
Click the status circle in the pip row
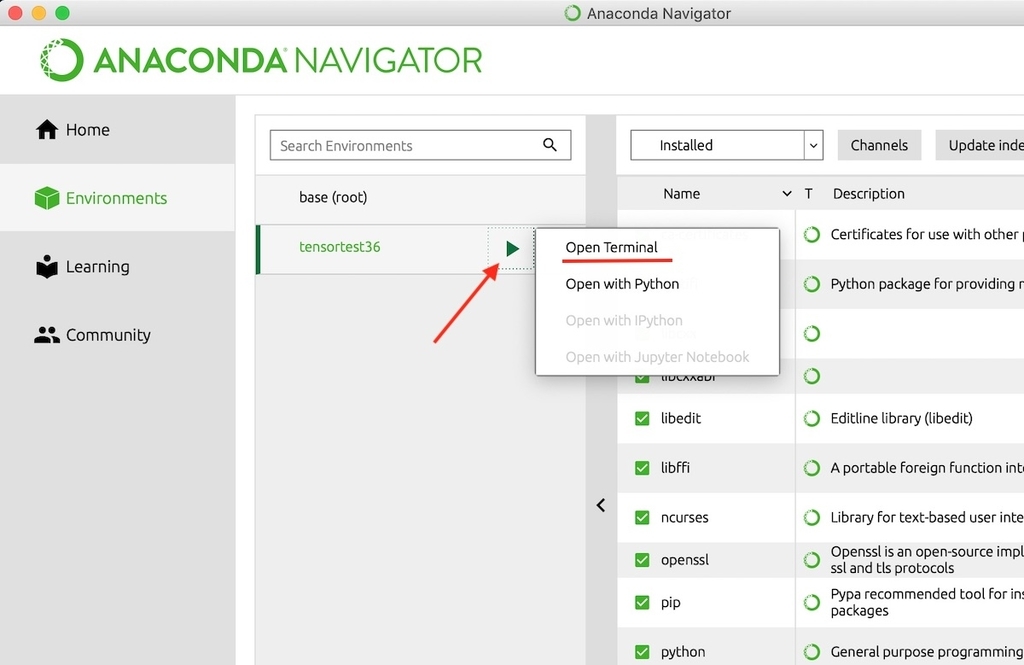[x=812, y=602]
